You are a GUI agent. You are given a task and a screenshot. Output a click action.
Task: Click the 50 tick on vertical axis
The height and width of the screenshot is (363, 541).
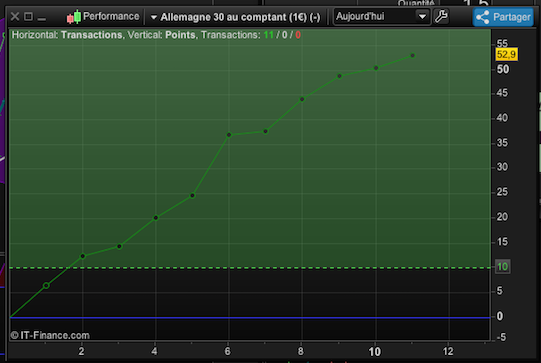(x=503, y=69)
